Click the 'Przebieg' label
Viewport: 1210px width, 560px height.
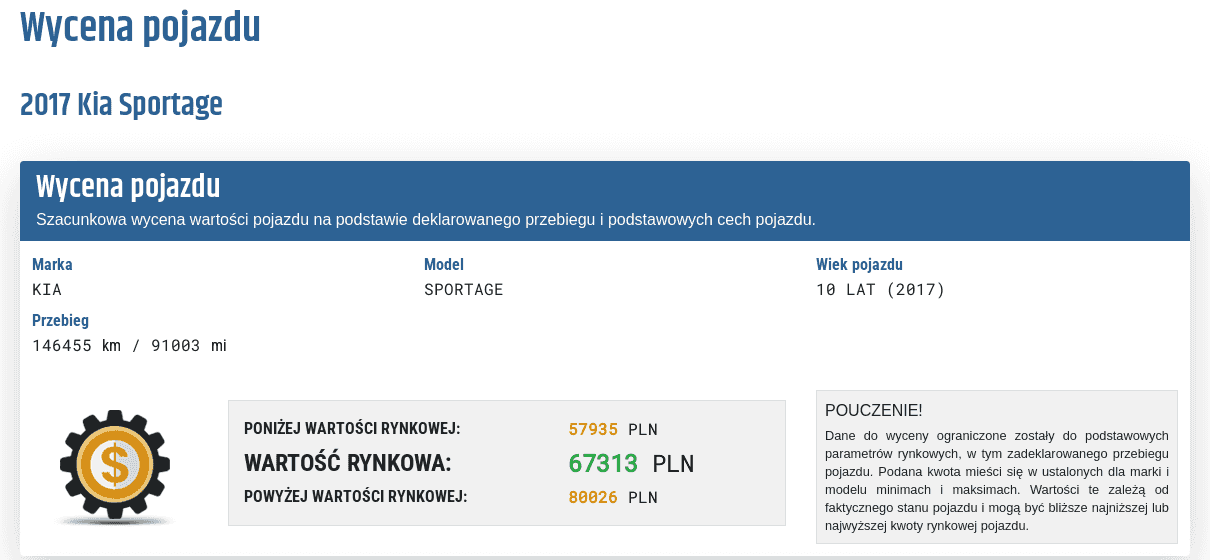(x=60, y=321)
